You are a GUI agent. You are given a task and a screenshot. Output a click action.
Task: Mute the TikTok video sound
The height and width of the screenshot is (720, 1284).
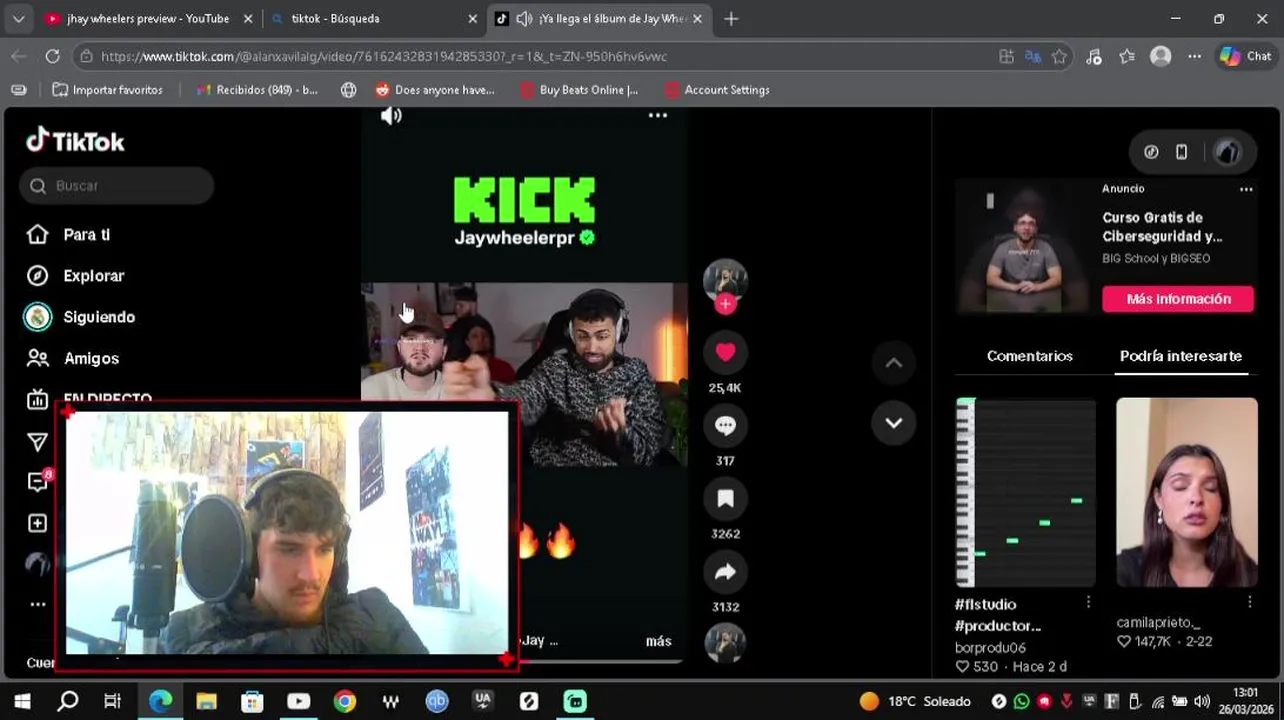(x=391, y=116)
